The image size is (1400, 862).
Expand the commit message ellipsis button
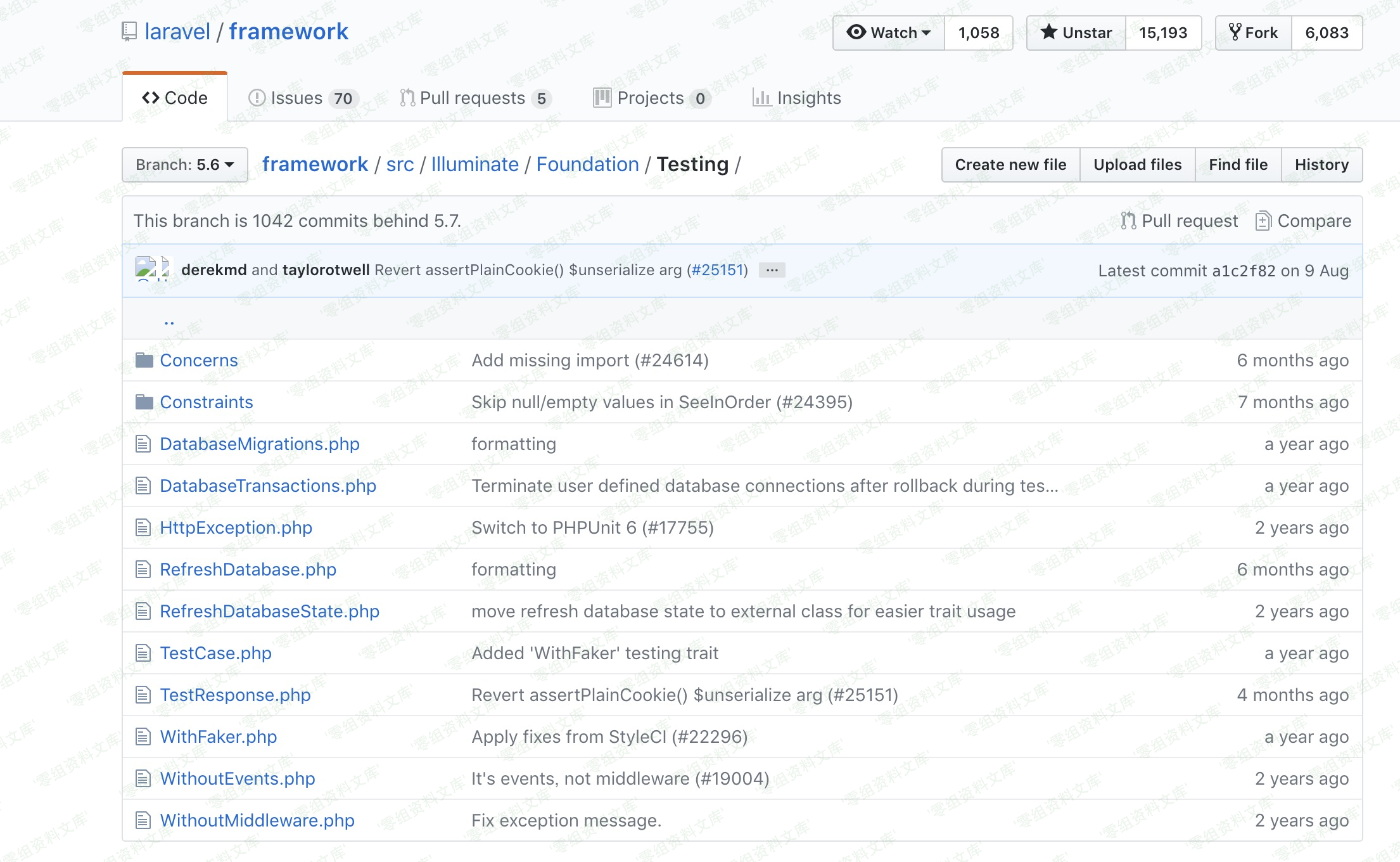point(772,270)
